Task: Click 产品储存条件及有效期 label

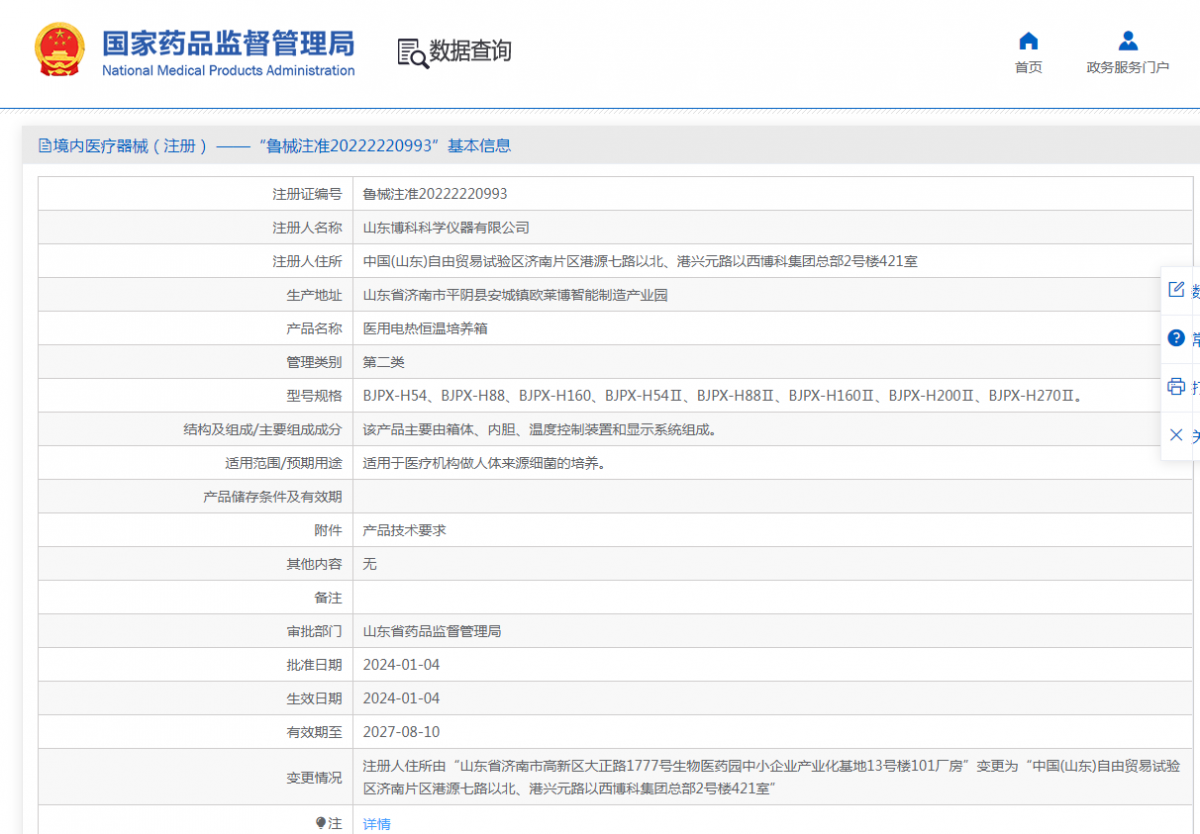Action: pos(272,497)
